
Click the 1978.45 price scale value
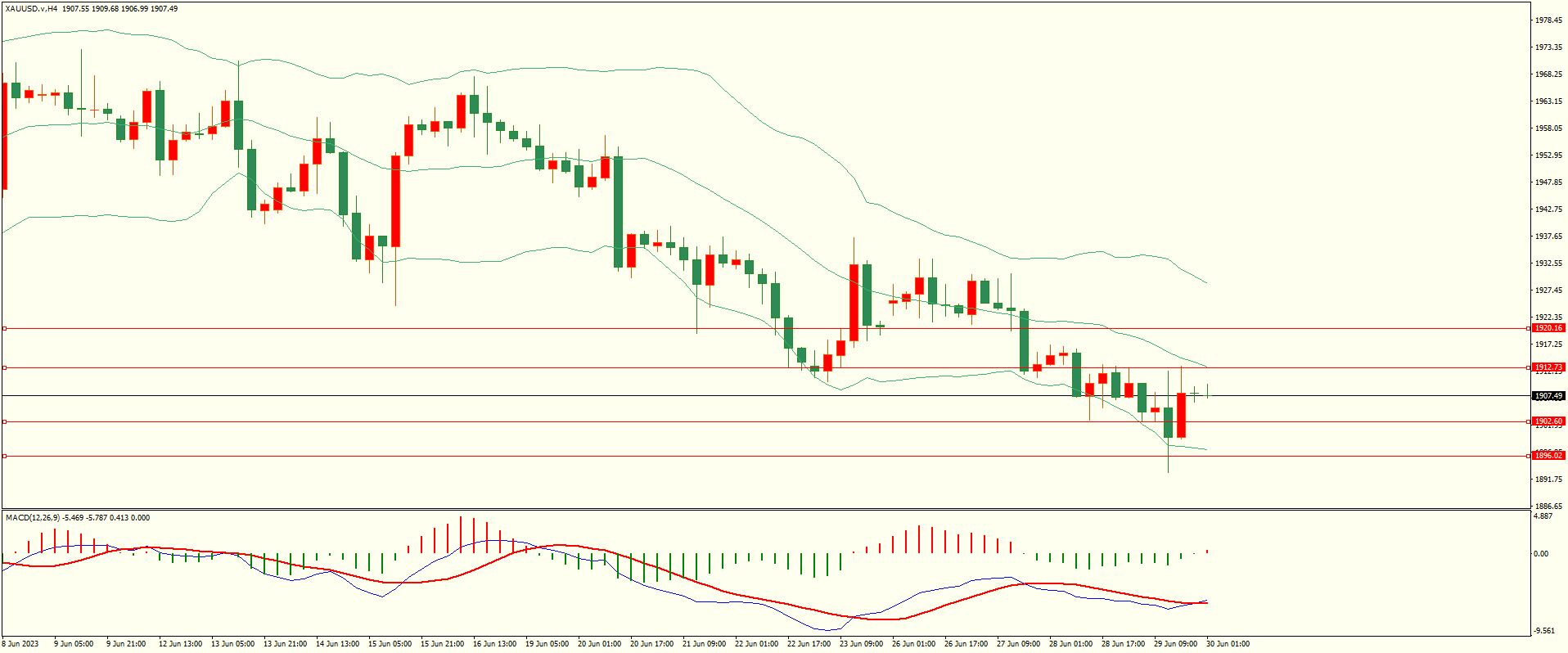1548,20
